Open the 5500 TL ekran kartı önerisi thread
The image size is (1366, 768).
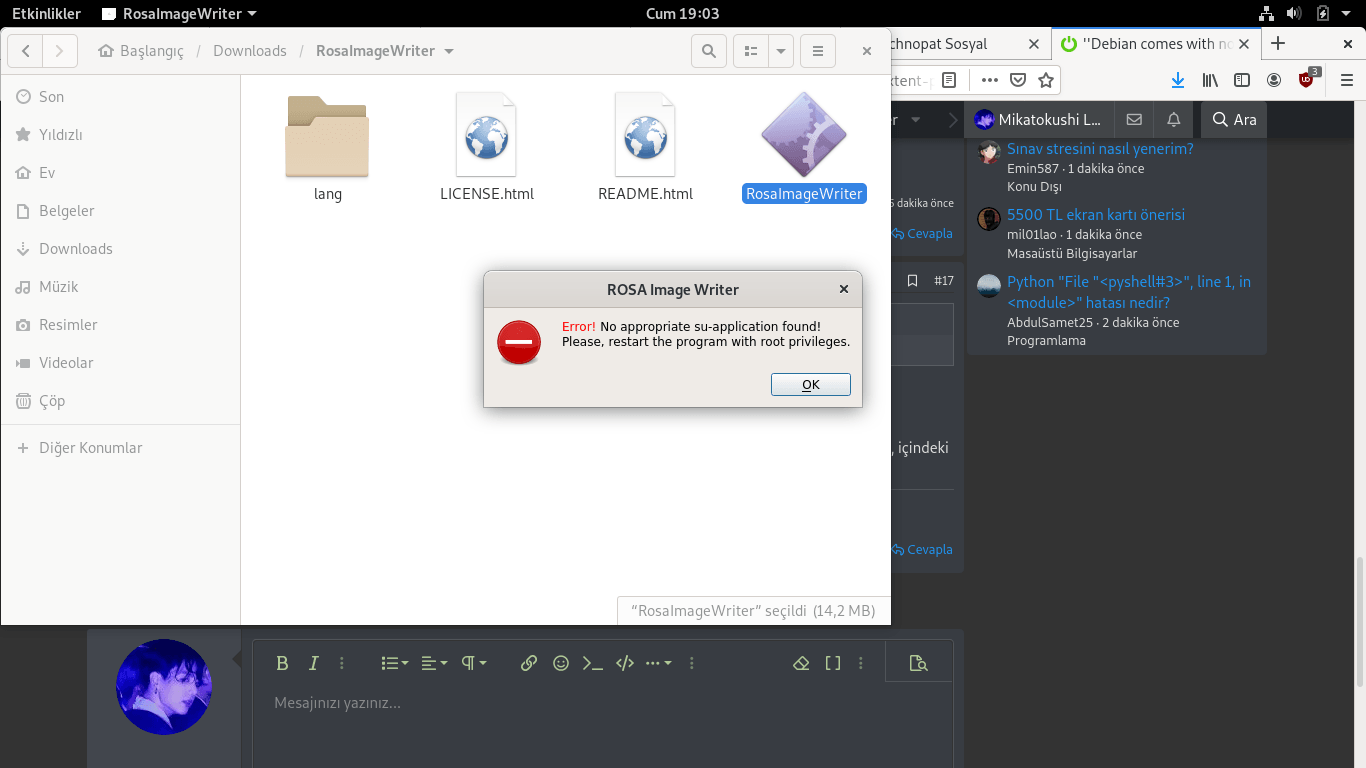(1096, 215)
